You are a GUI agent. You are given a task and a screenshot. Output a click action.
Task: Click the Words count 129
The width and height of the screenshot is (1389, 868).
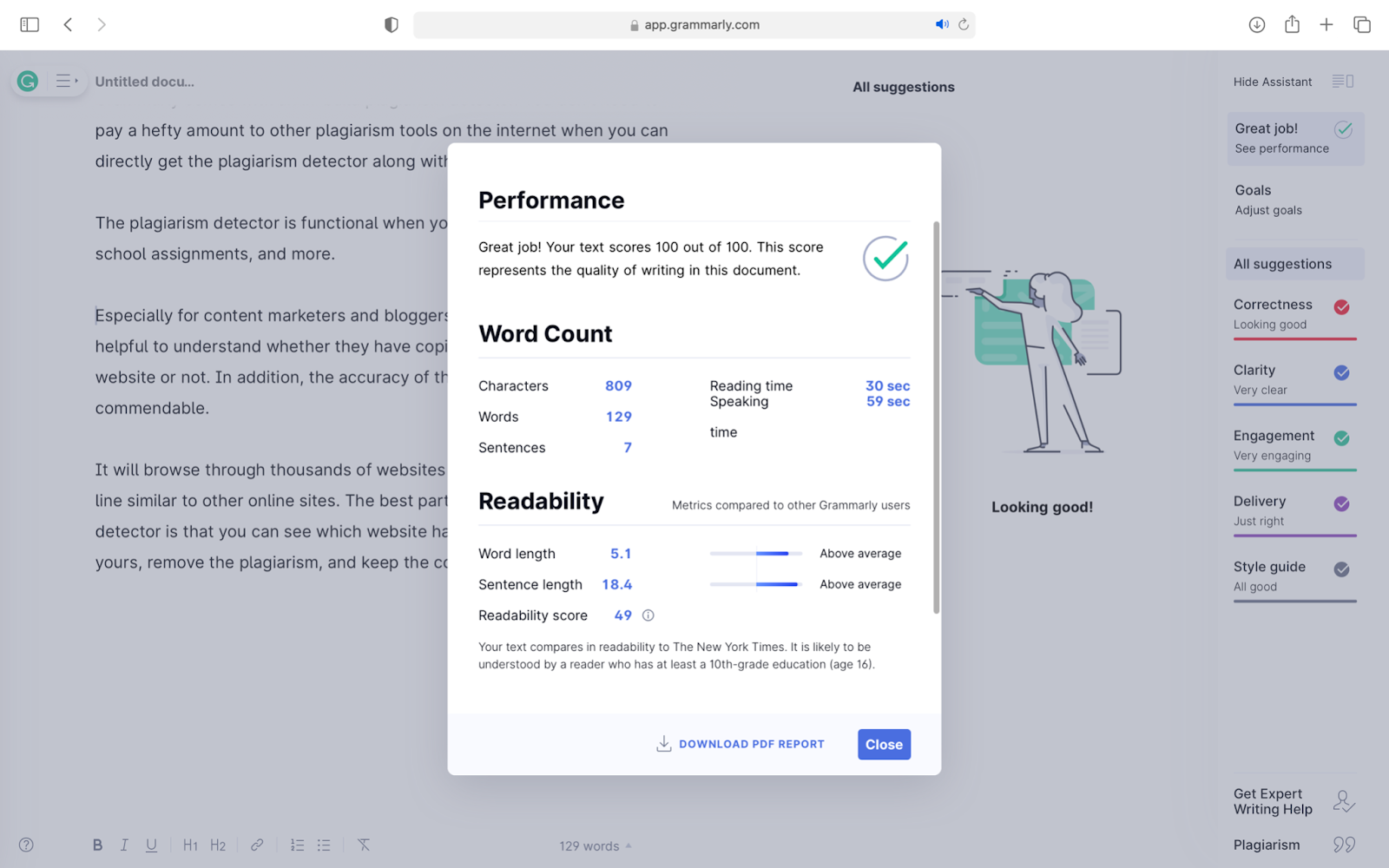coord(618,417)
